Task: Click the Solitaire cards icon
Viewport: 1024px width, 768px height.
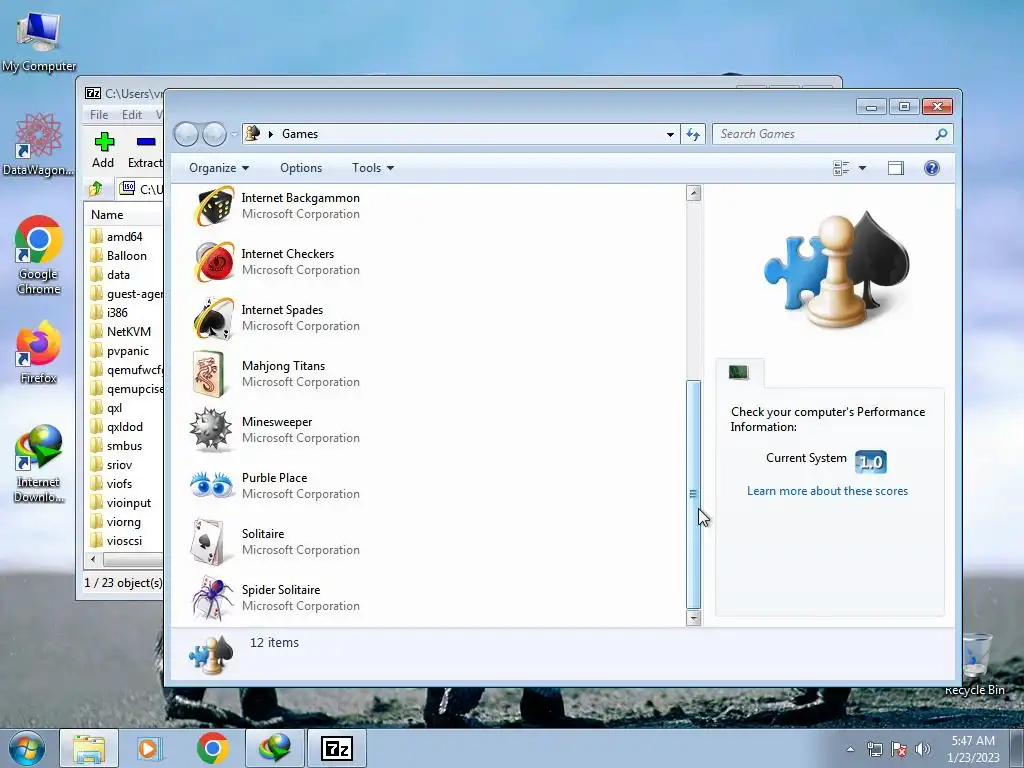Action: click(x=208, y=542)
